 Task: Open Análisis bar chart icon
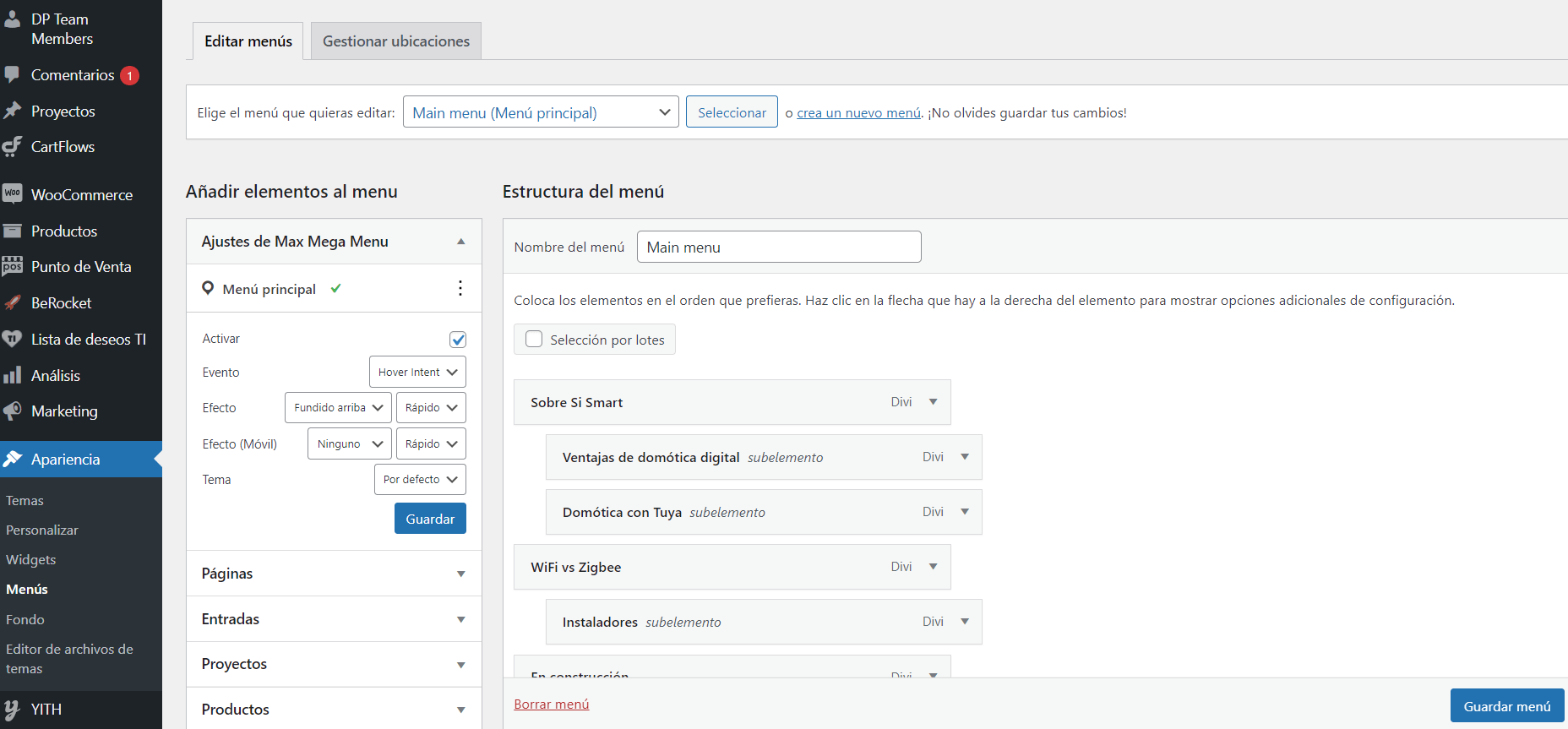point(12,376)
